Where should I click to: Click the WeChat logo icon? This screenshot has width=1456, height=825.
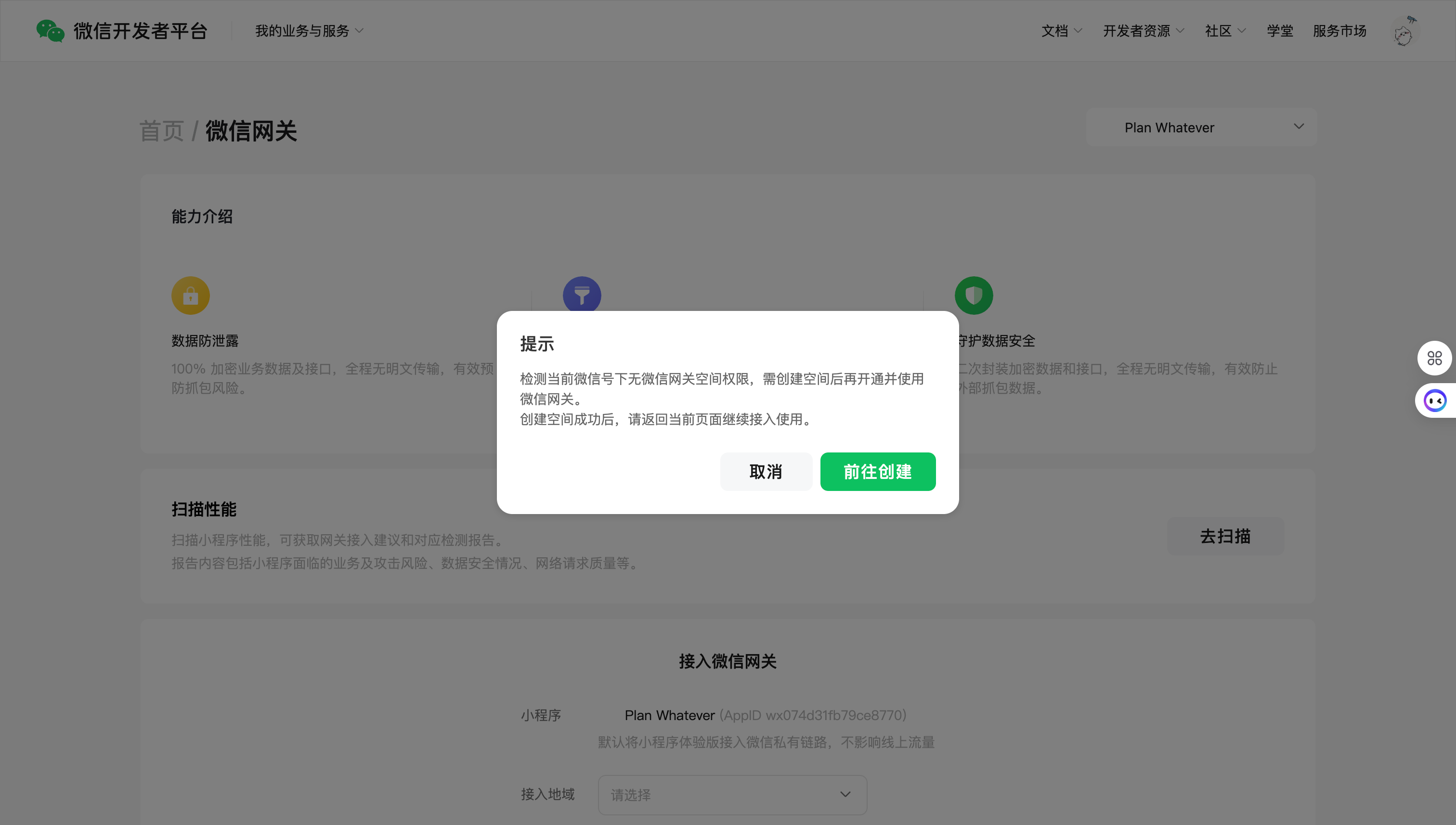coord(50,31)
